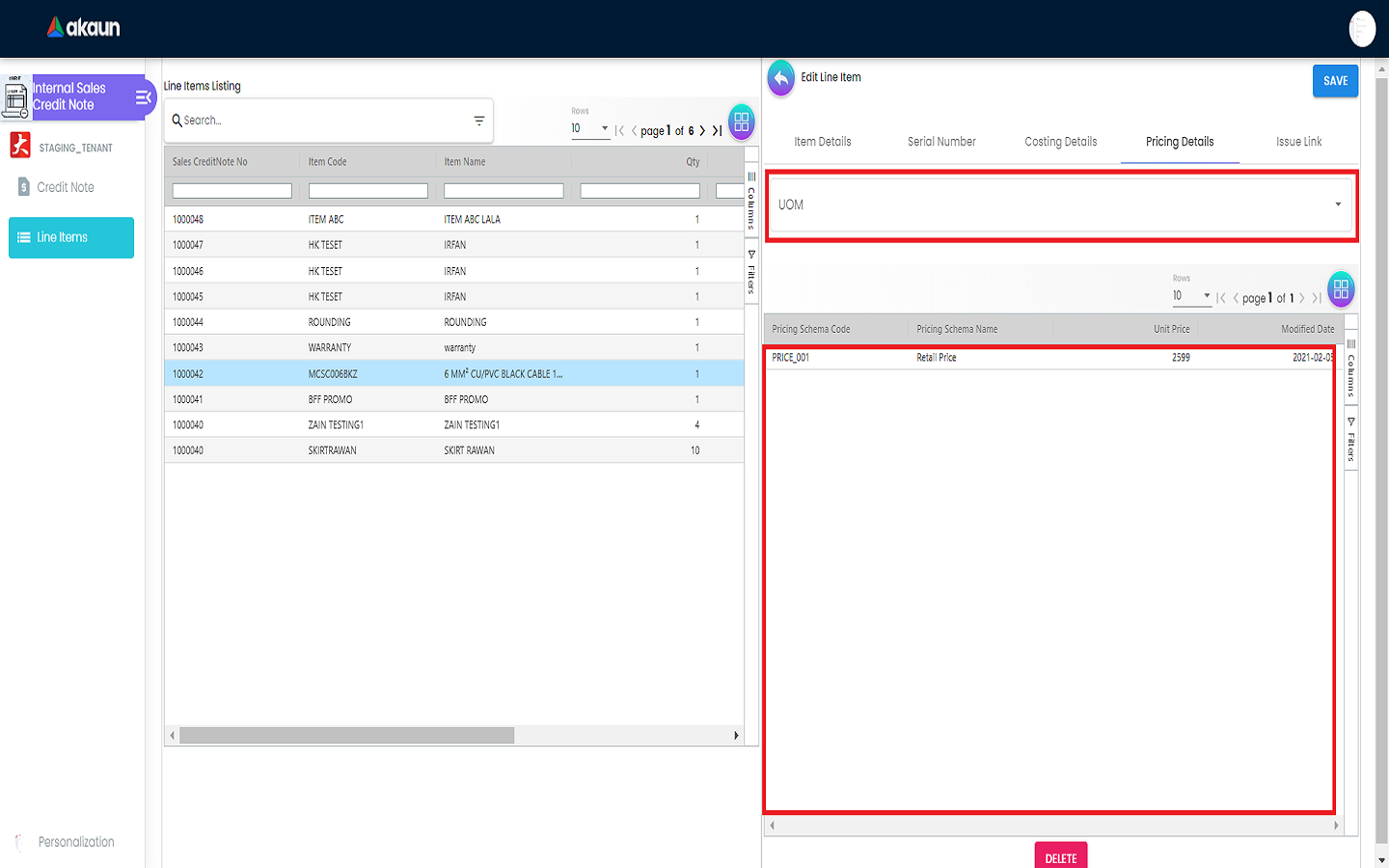The height and width of the screenshot is (868, 1389).
Task: Click the grid view icon in the pricing panel
Action: pyautogui.click(x=1341, y=288)
